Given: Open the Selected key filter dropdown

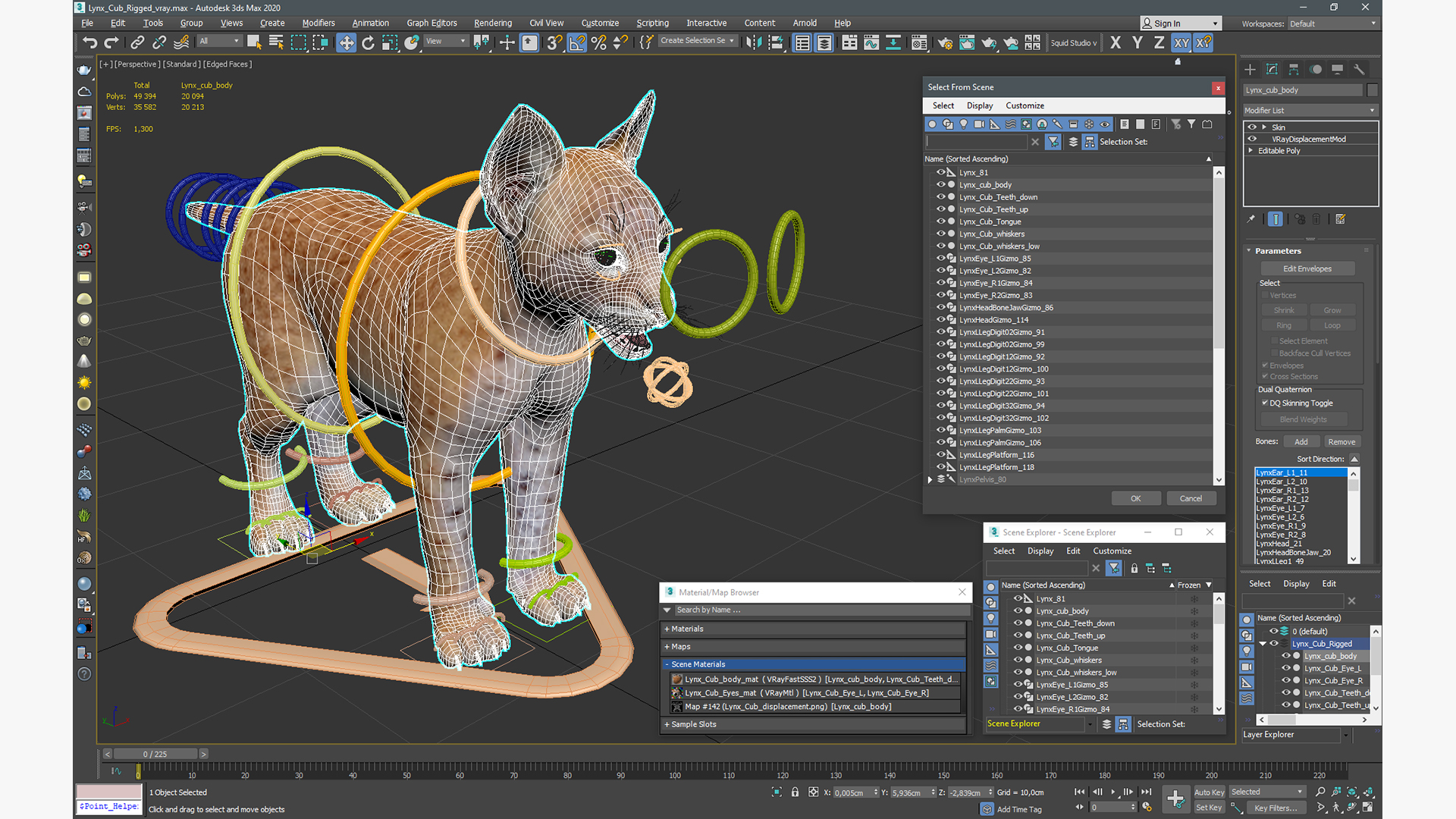Looking at the screenshot, I should pos(1267,792).
